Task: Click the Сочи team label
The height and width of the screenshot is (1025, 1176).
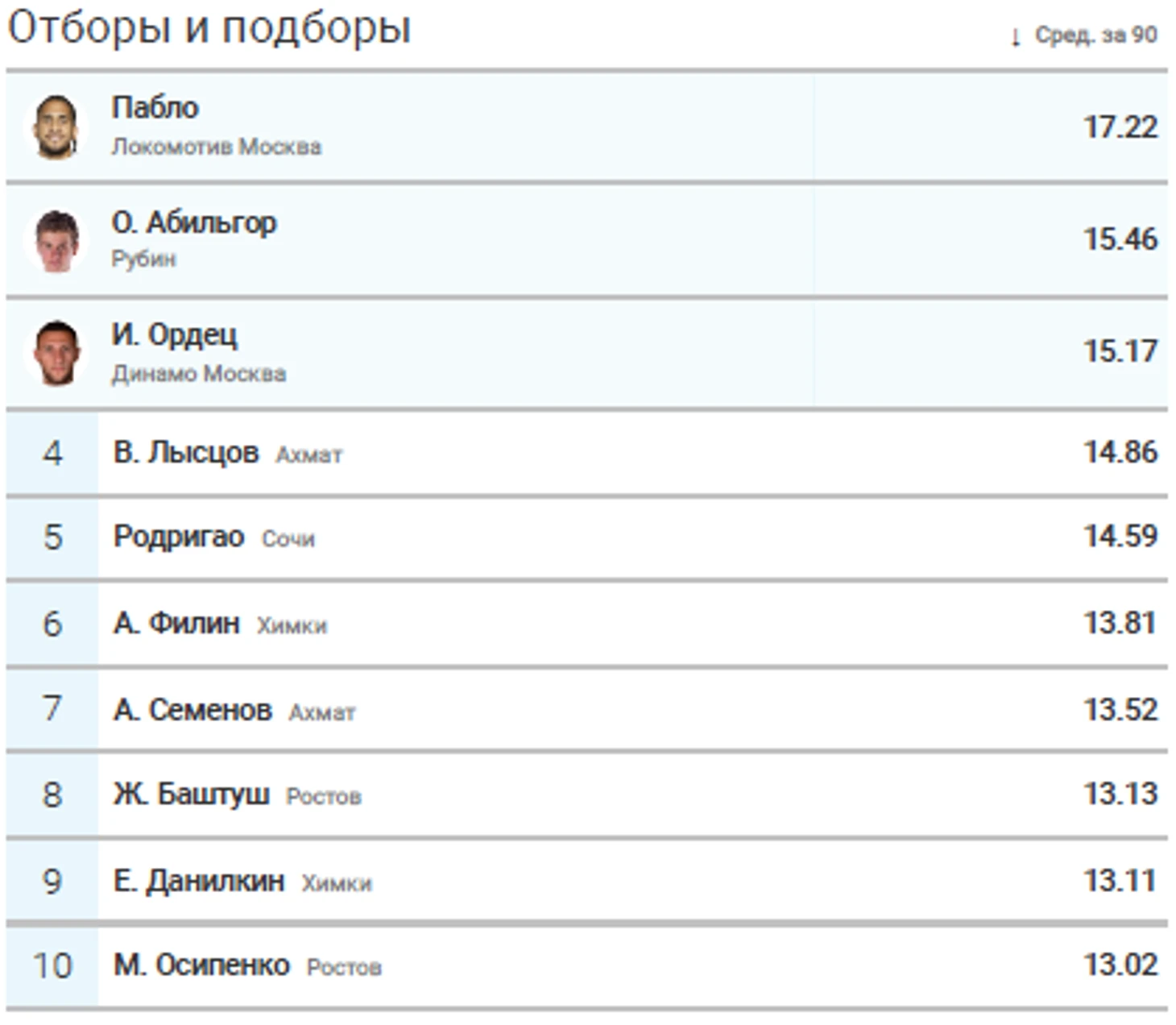Action: click(288, 538)
